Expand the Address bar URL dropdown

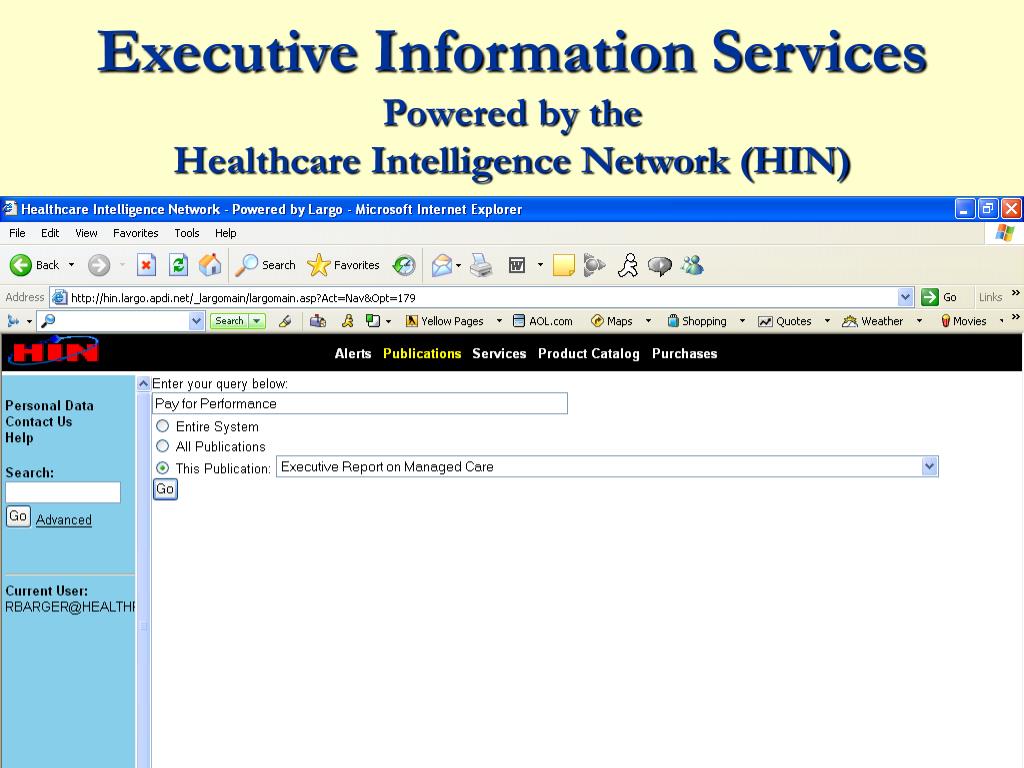point(905,297)
